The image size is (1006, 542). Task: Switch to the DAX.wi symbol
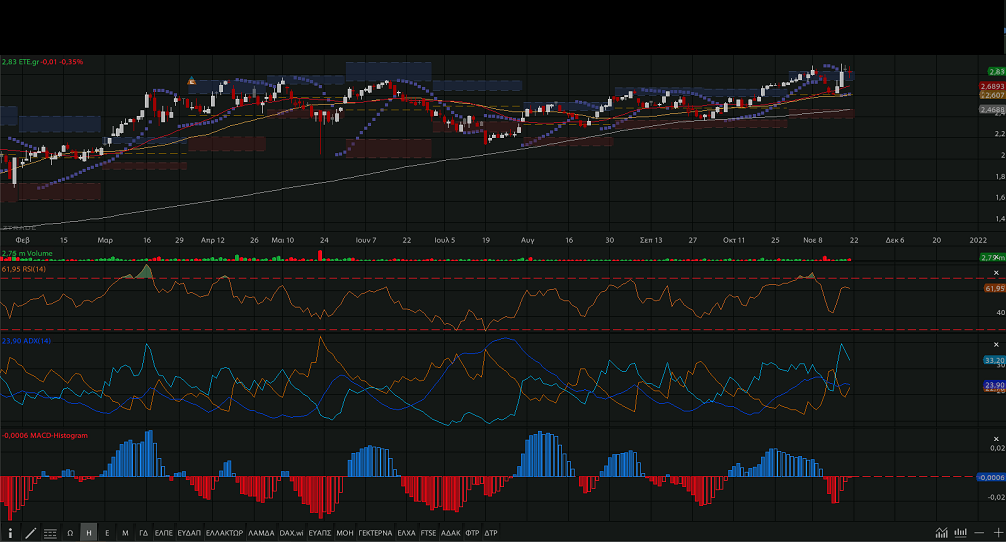[291, 533]
